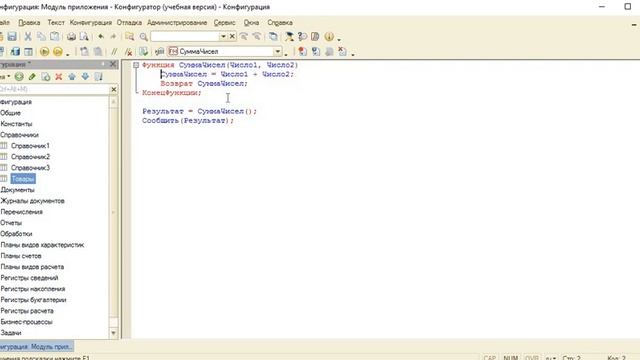Click the Undo arrow icon
Image resolution: width=640 pixels, height=360 pixels.
100,37
